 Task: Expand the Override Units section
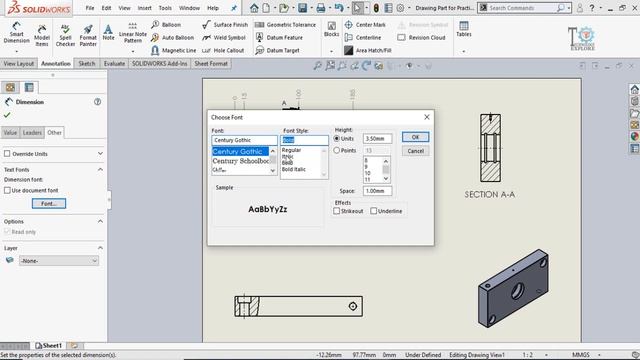click(100, 153)
